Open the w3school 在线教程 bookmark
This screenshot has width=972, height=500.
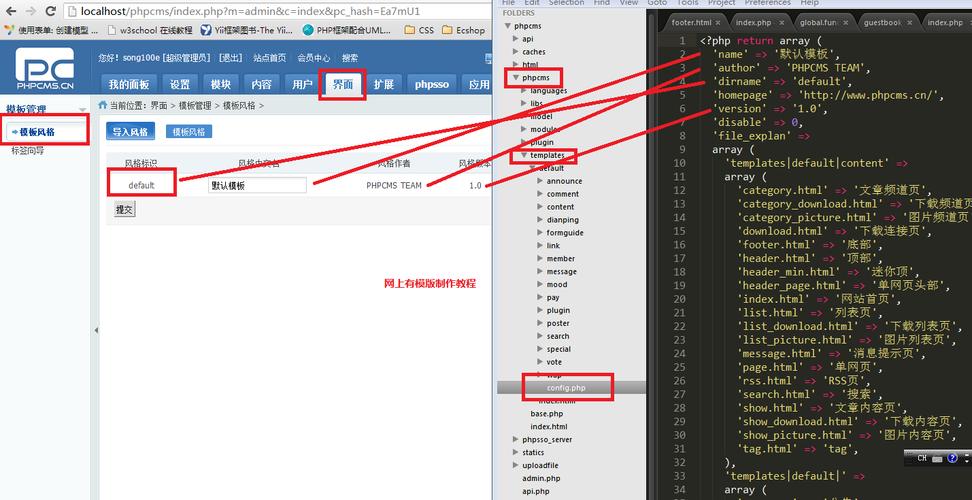coord(150,30)
